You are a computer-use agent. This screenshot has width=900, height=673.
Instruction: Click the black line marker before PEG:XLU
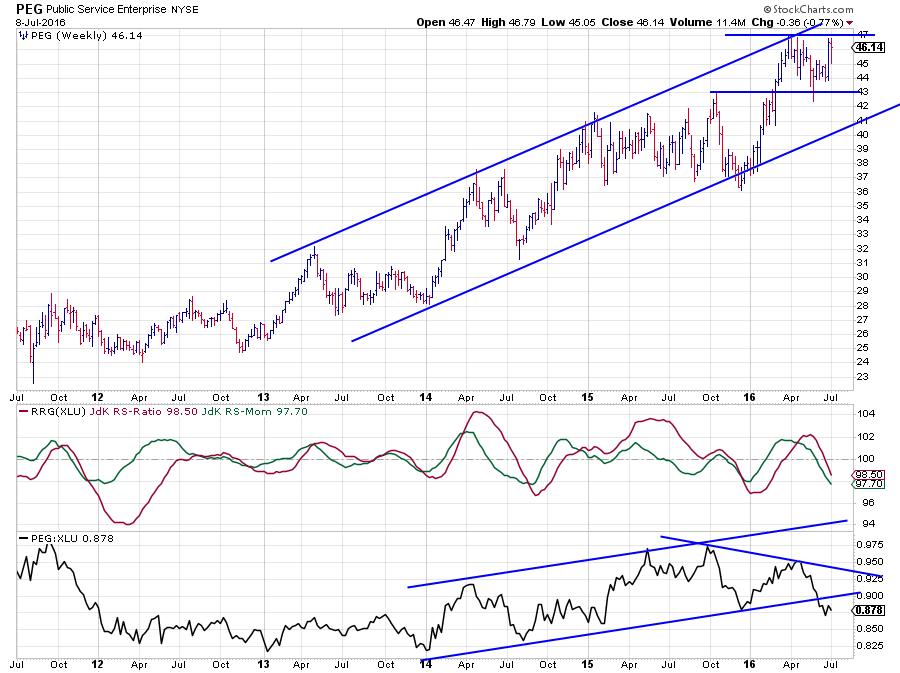(23, 538)
